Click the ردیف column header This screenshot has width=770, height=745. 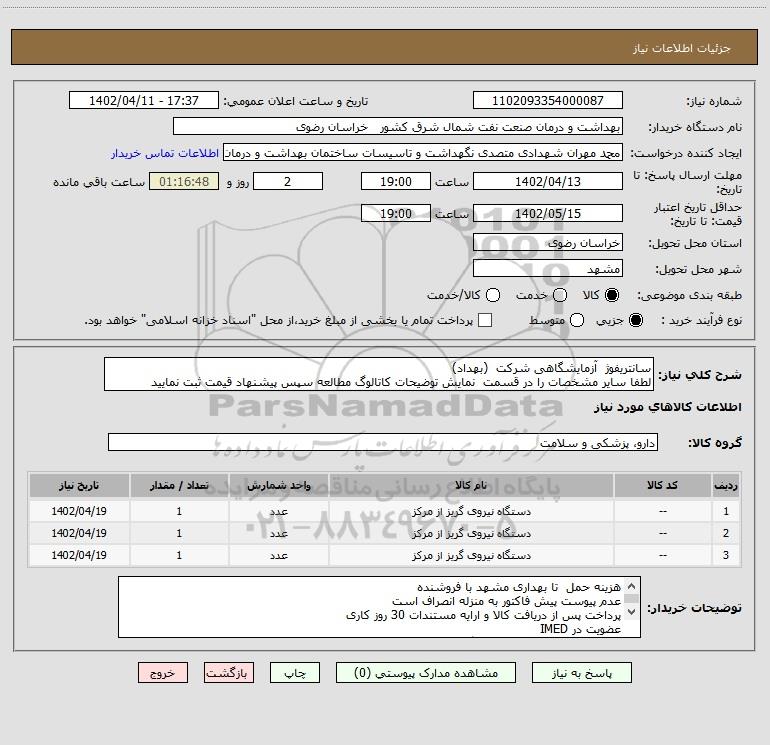pos(726,486)
